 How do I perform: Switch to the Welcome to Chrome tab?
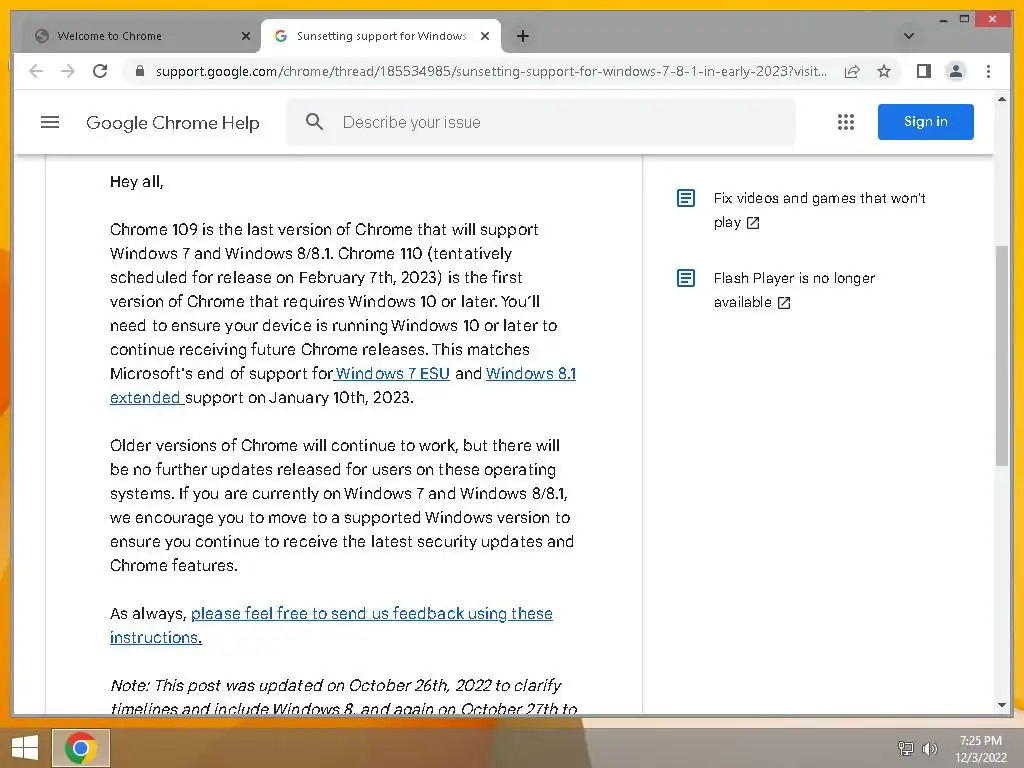(140, 36)
